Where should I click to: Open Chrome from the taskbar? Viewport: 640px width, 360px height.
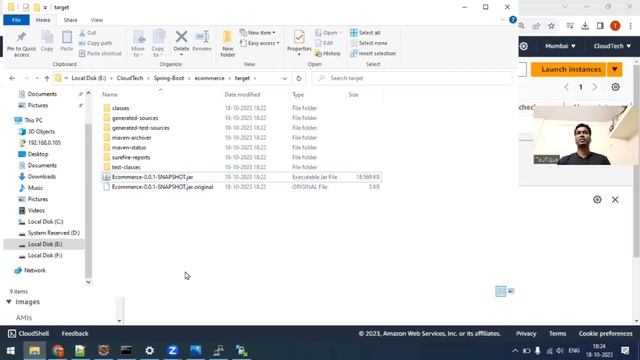point(58,350)
